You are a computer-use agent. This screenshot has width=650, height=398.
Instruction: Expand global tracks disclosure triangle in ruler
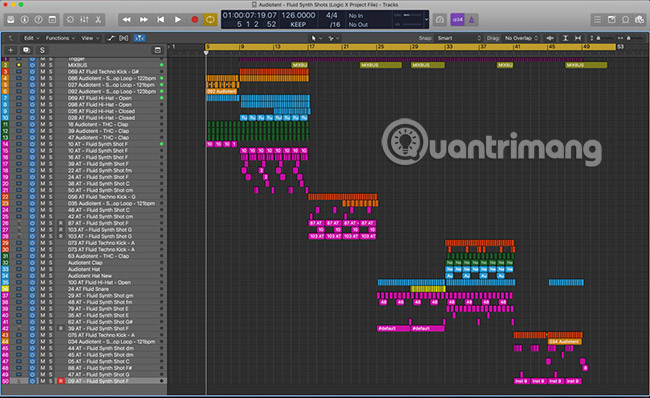(x=169, y=47)
